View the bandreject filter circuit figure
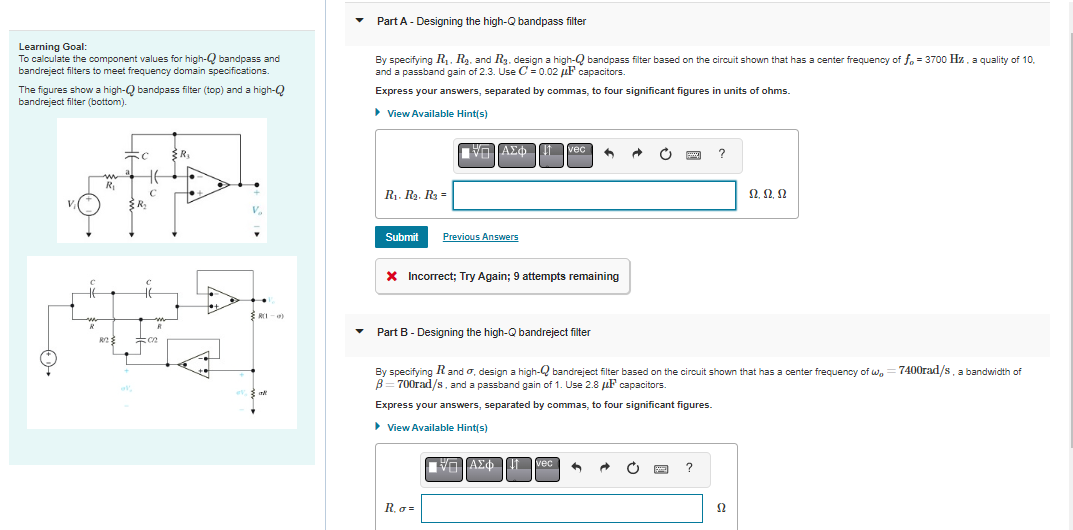The image size is (1073, 530). pyautogui.click(x=161, y=343)
